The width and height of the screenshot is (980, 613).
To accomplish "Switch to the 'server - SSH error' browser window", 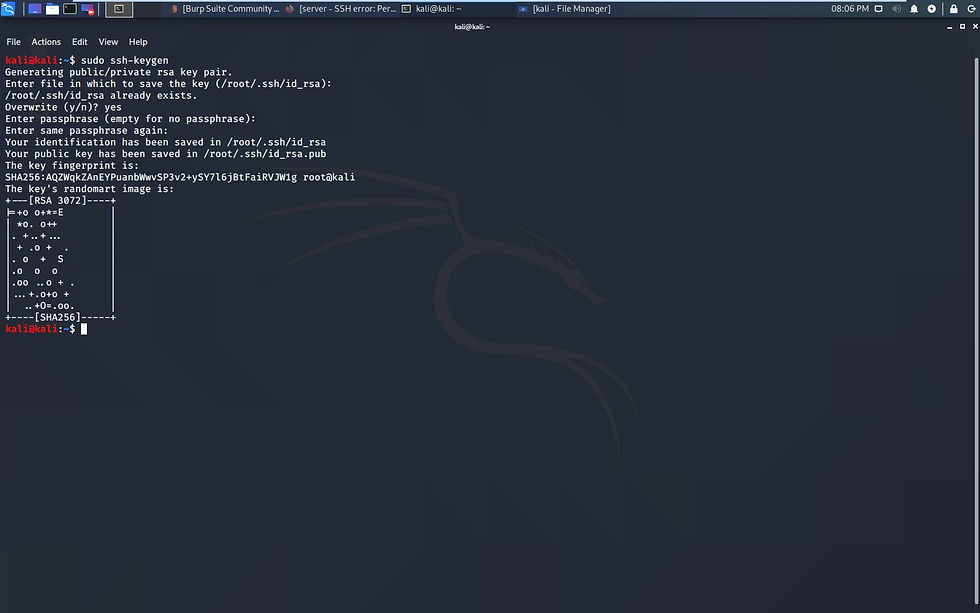I will pos(341,9).
